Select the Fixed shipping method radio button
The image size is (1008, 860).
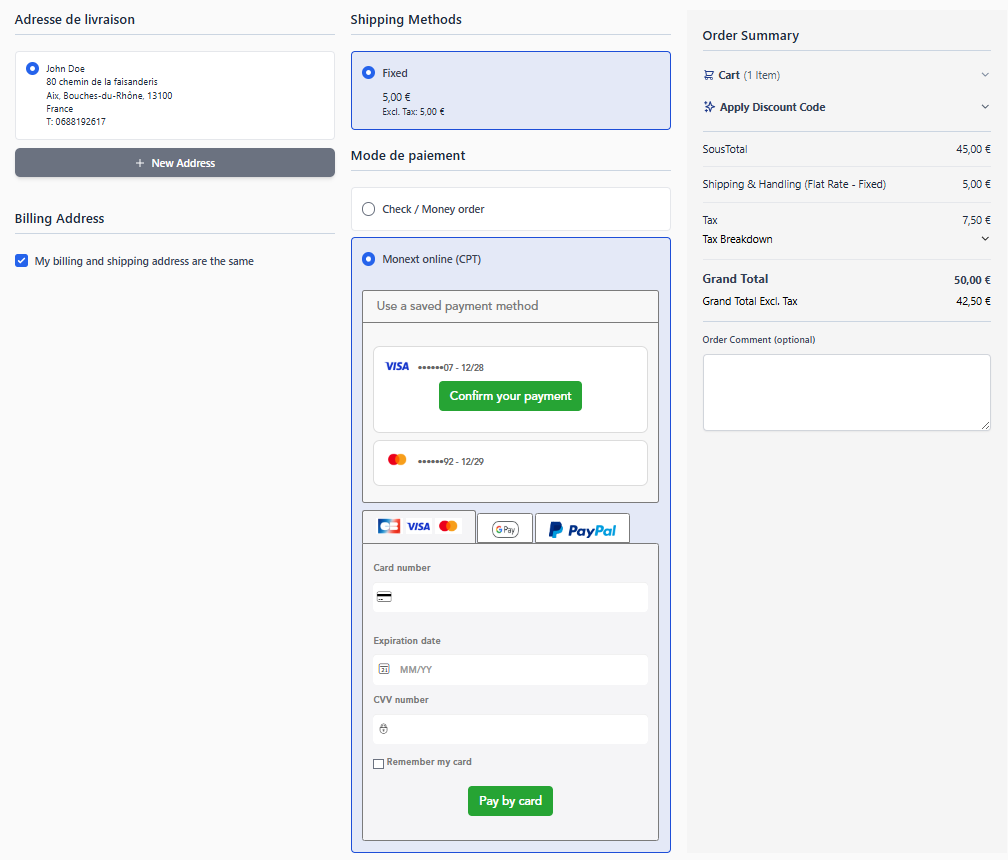click(369, 73)
